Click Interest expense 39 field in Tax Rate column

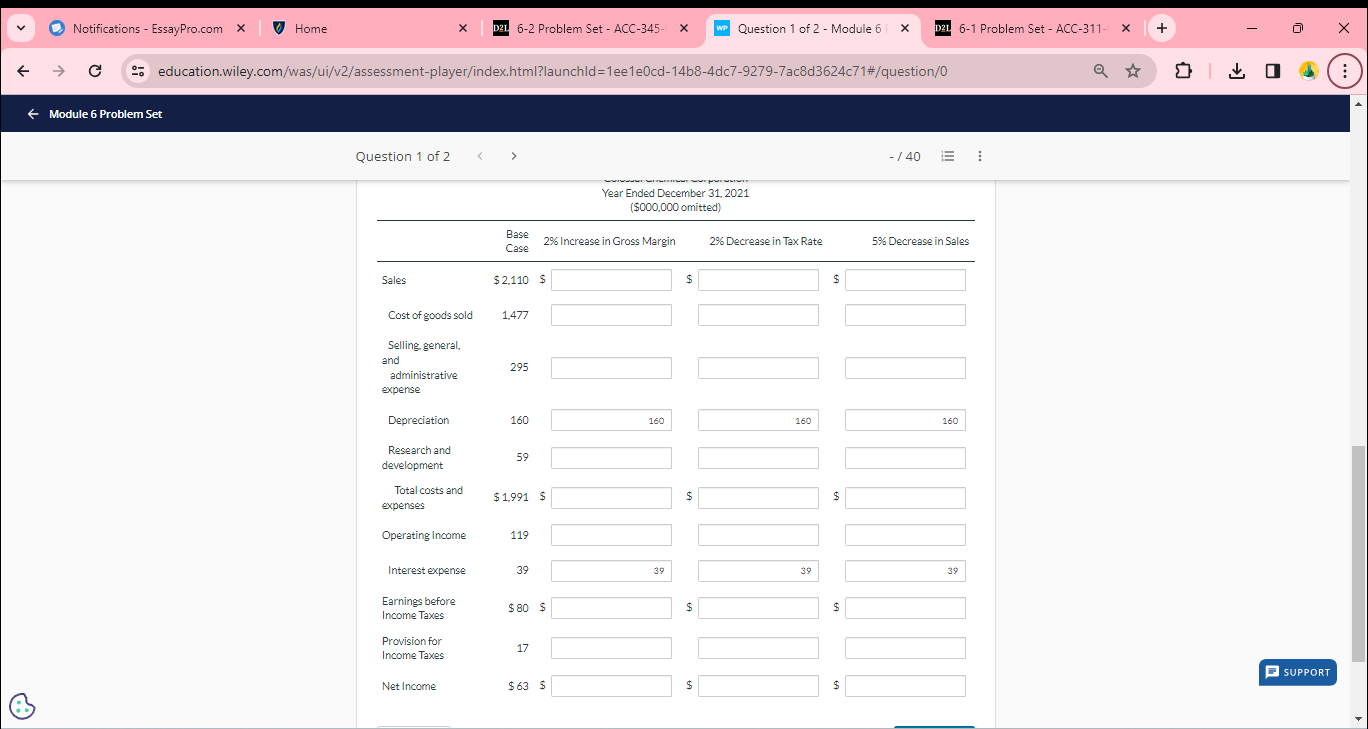click(758, 571)
